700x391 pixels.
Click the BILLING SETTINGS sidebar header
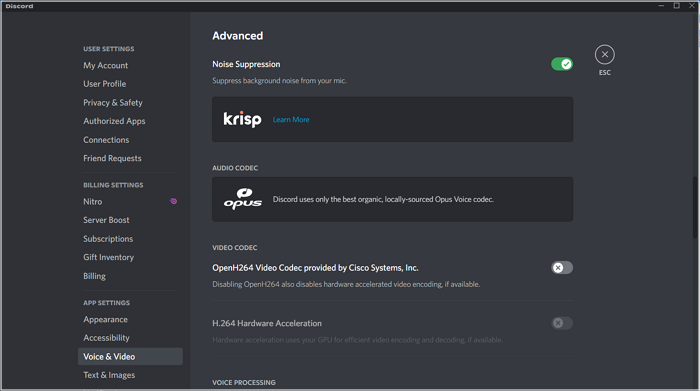[113, 185]
